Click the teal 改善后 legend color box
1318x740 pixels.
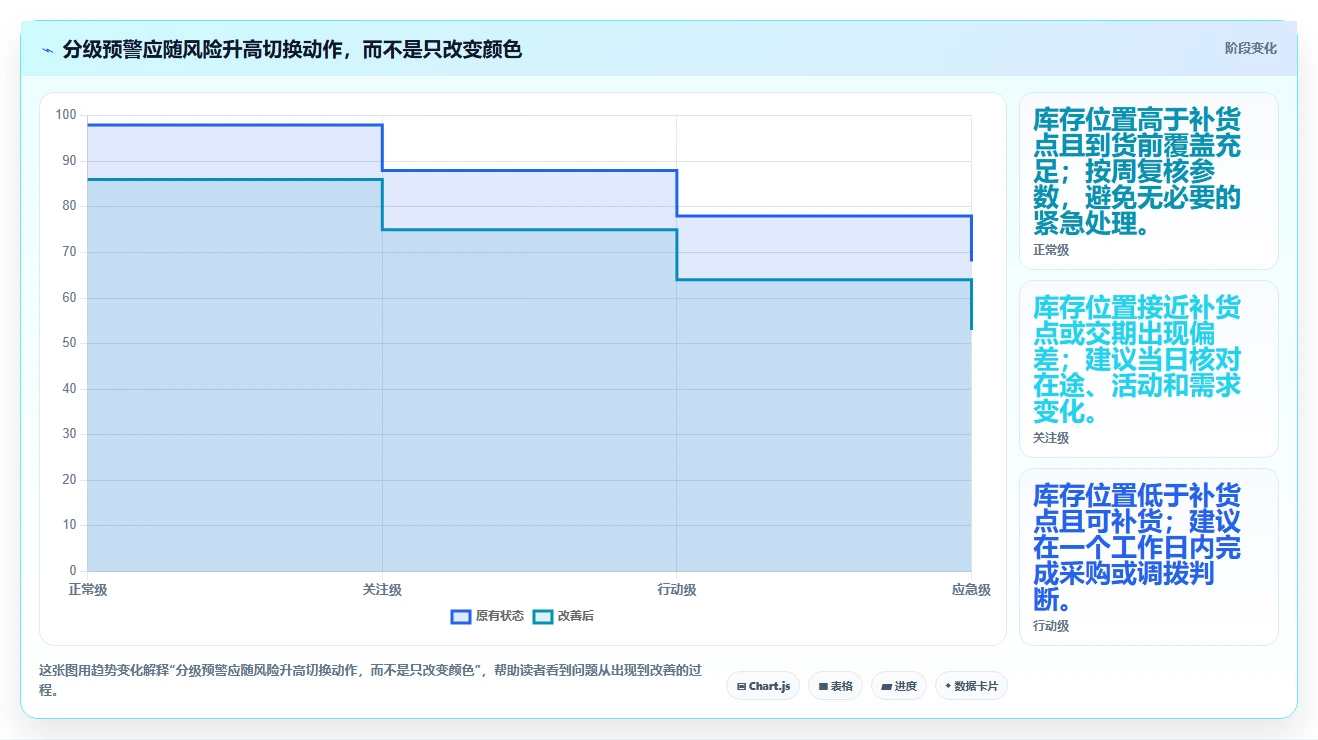(543, 616)
